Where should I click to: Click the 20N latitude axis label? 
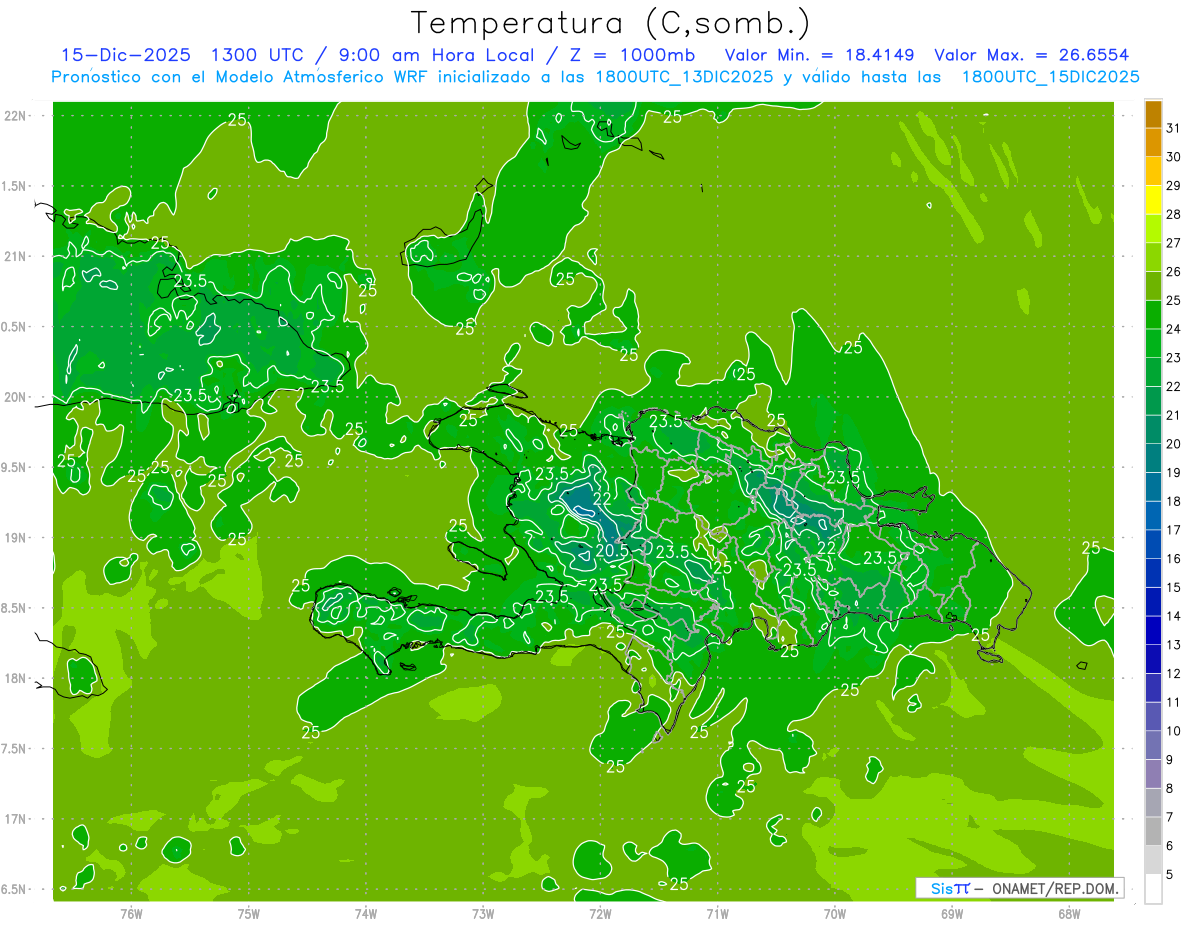tap(15, 397)
